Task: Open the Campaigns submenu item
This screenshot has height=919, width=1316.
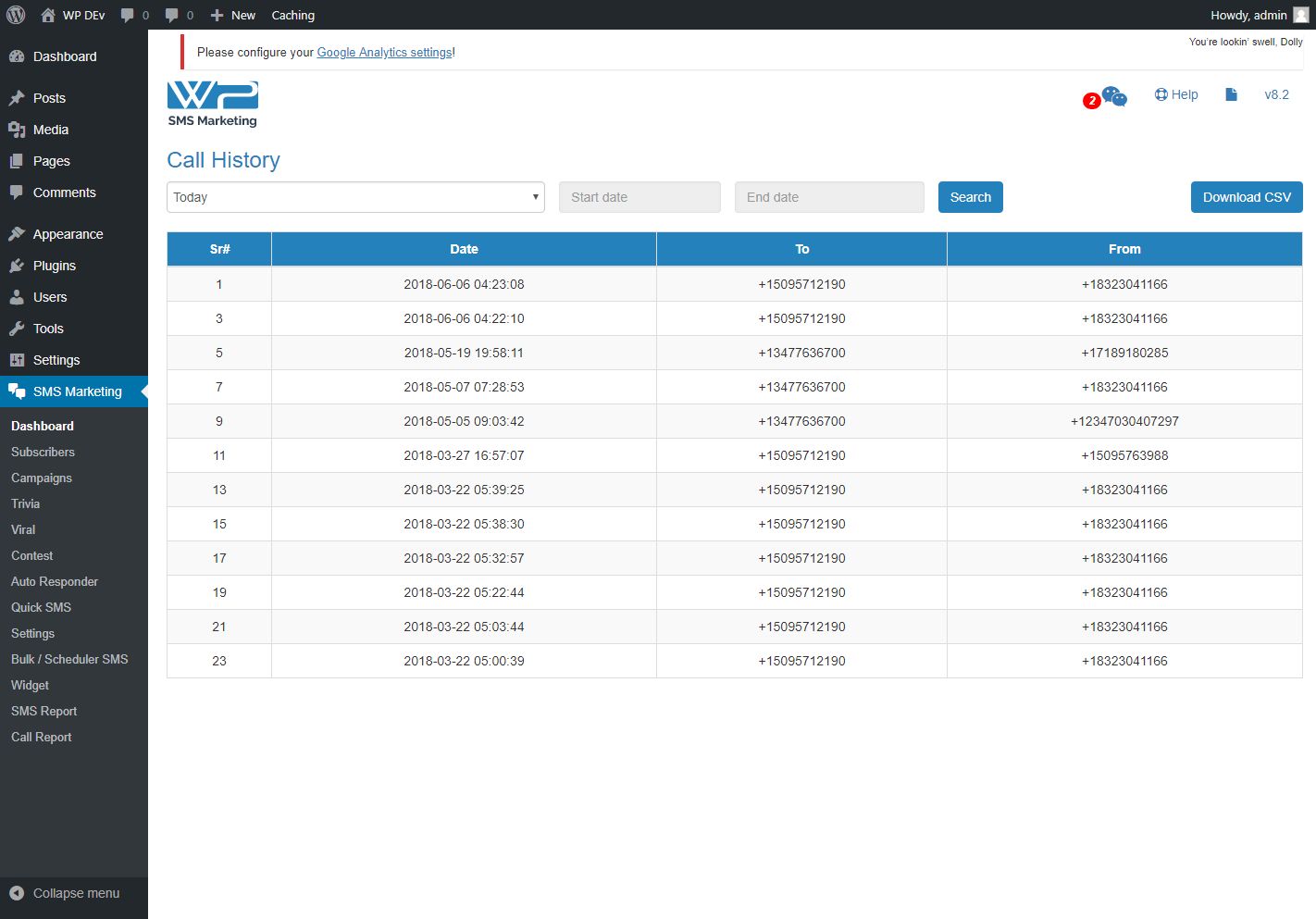Action: click(x=42, y=478)
